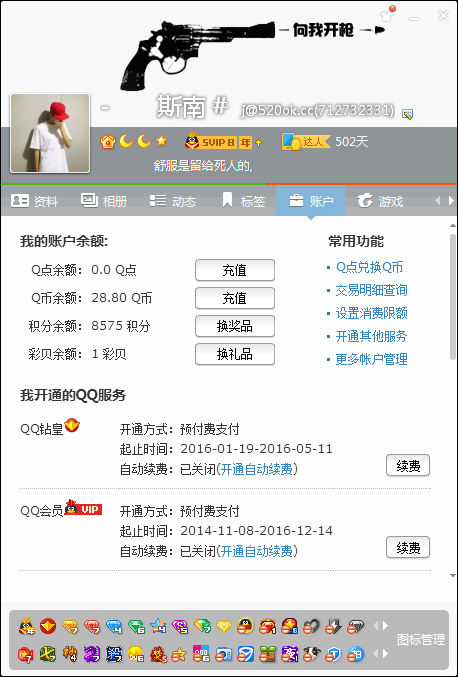Click the red pentagon 7 tray icon
The width and height of the screenshot is (458, 677).
point(25,655)
